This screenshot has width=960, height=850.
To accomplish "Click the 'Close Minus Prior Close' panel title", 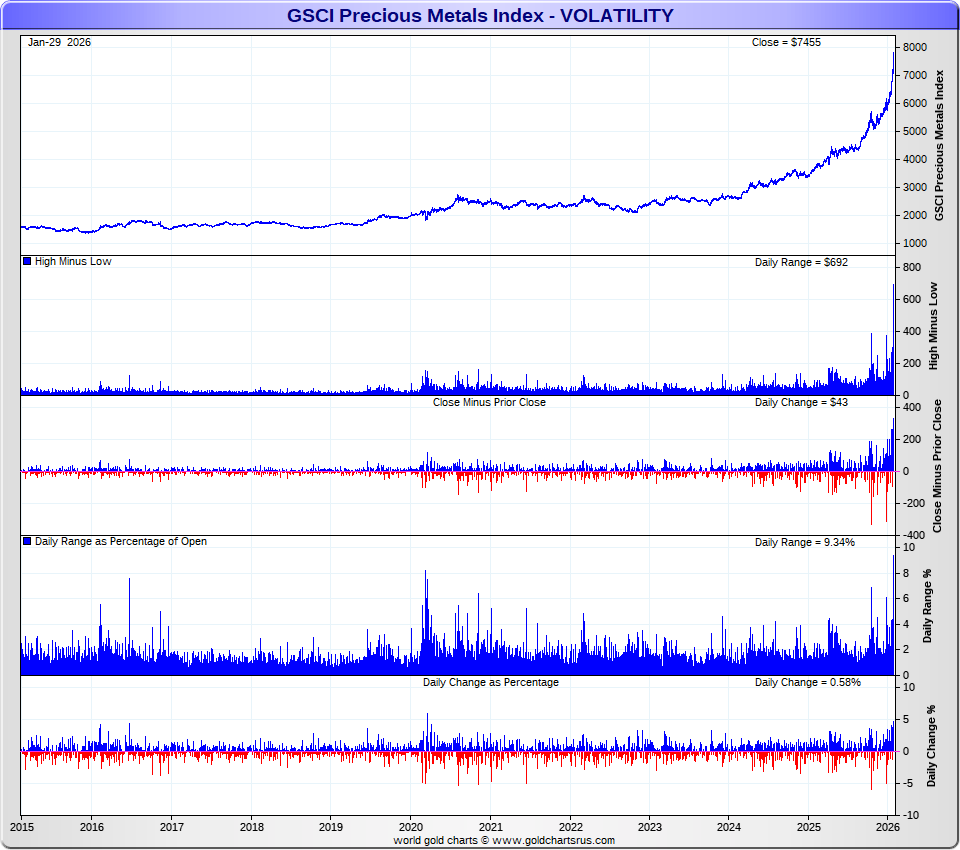I will 489,402.
